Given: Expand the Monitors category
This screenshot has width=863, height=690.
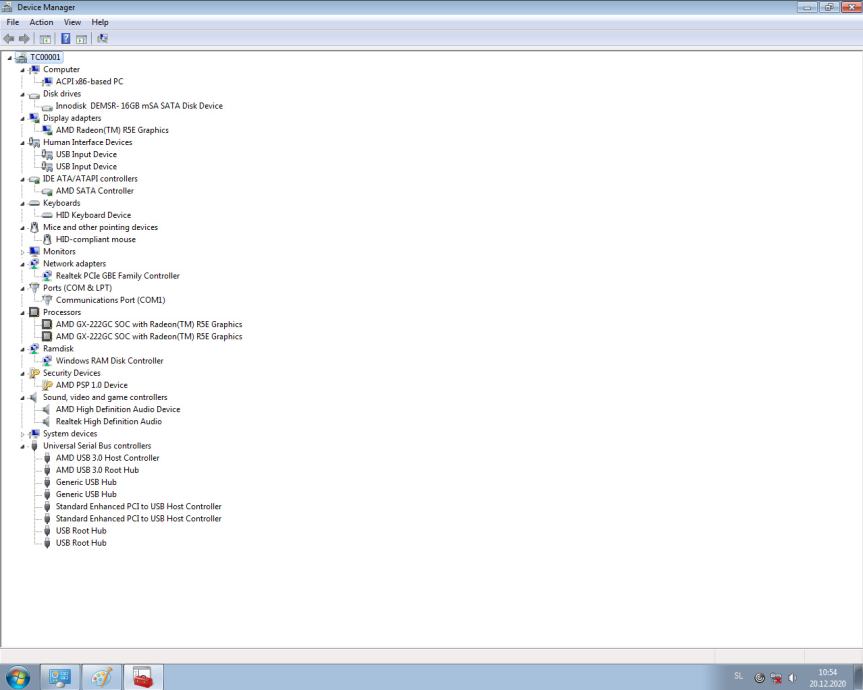Looking at the screenshot, I should (23, 252).
